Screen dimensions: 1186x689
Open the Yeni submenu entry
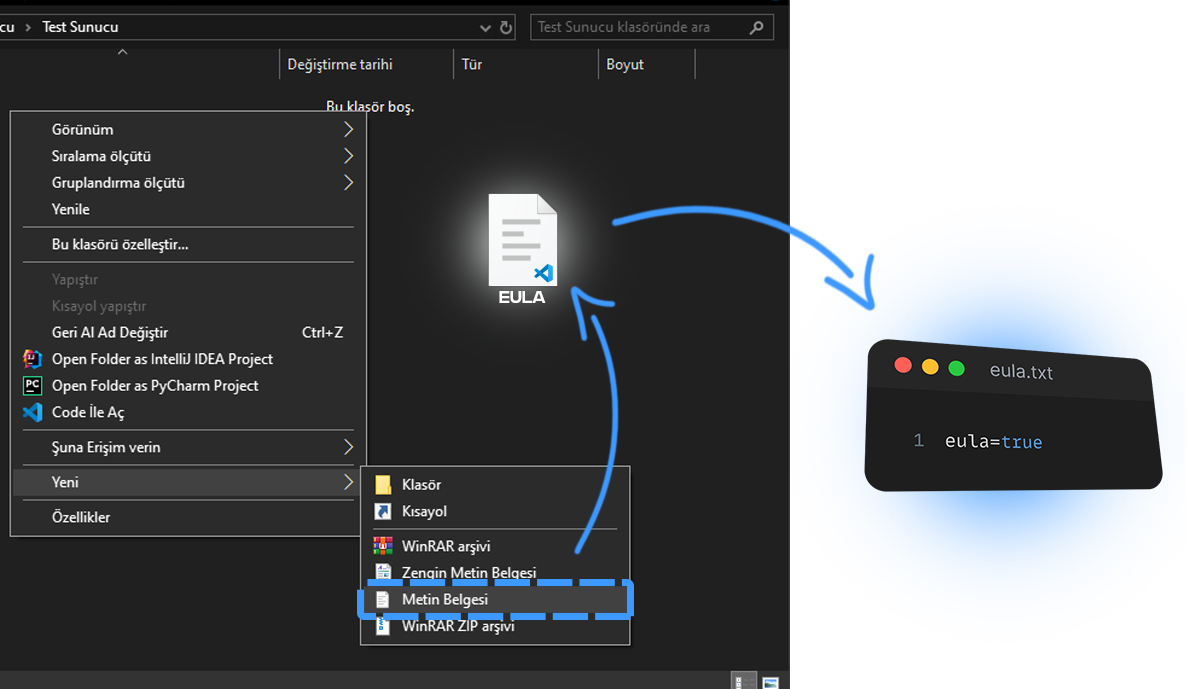[188, 482]
